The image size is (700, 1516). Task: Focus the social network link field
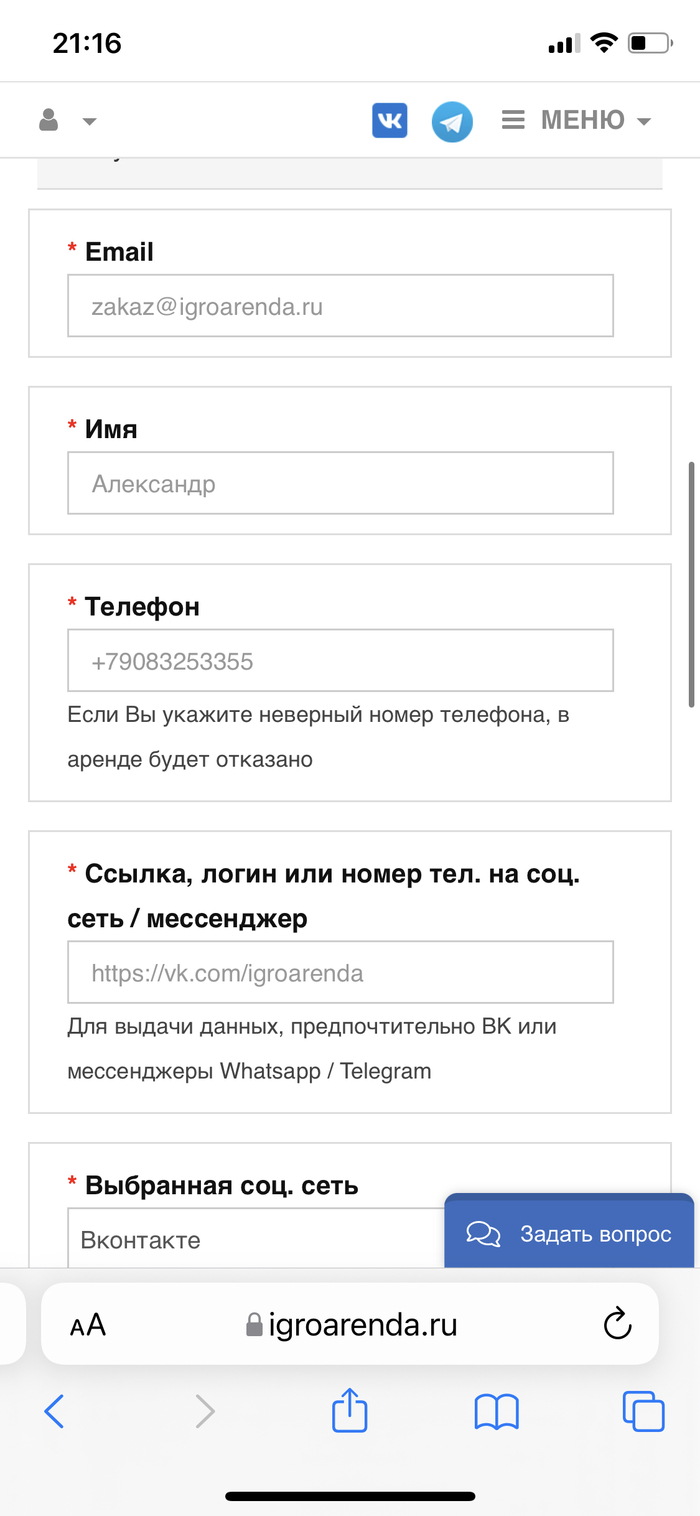[x=340, y=972]
